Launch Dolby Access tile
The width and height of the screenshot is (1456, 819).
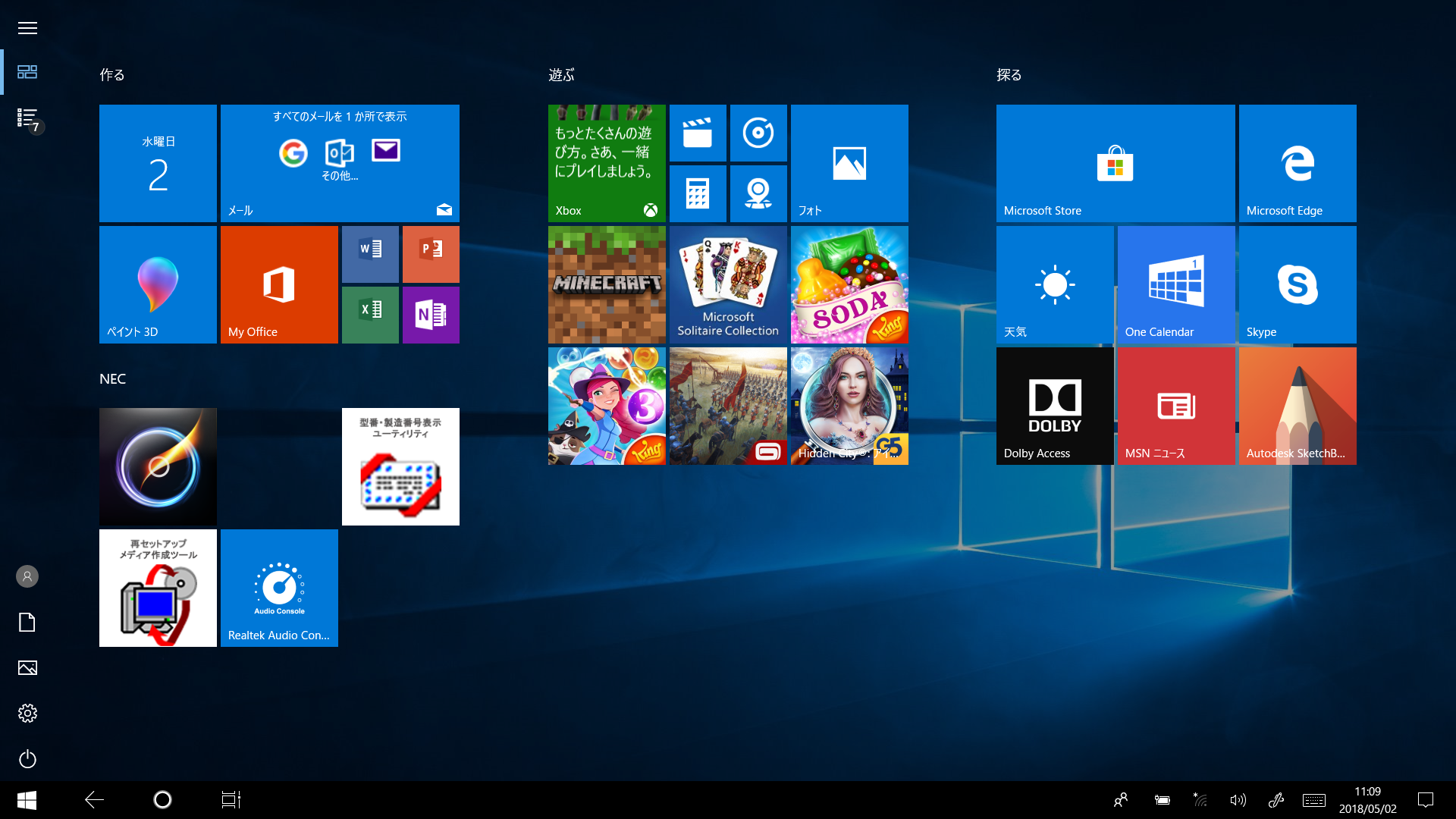click(1055, 406)
